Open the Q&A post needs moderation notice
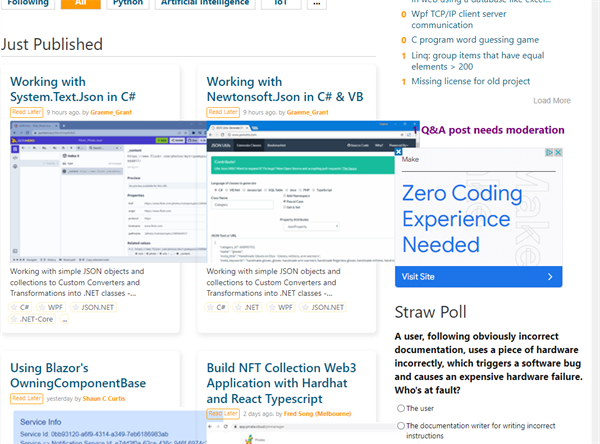600x444 pixels. click(x=489, y=130)
